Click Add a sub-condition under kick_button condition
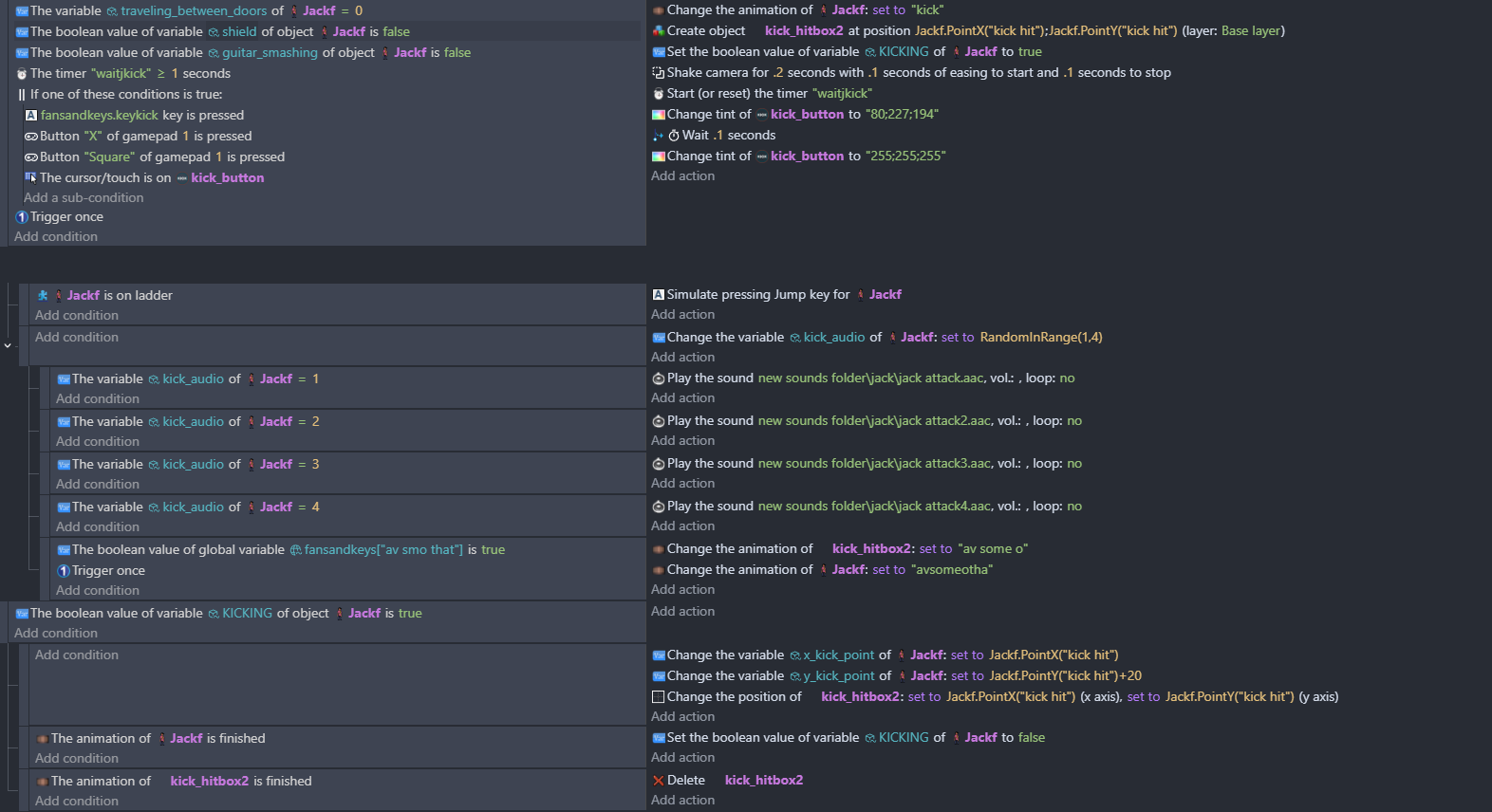The width and height of the screenshot is (1492, 812). [84, 198]
